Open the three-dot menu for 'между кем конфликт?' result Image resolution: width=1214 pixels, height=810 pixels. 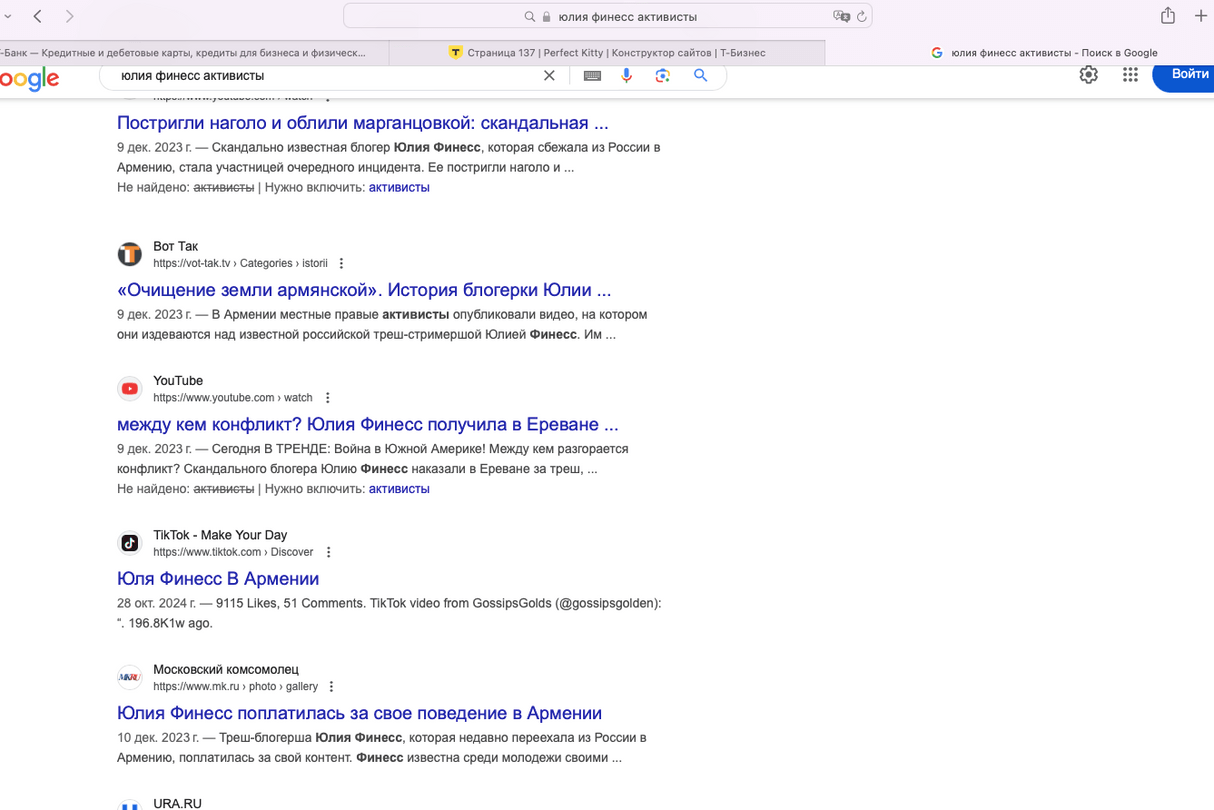point(327,398)
